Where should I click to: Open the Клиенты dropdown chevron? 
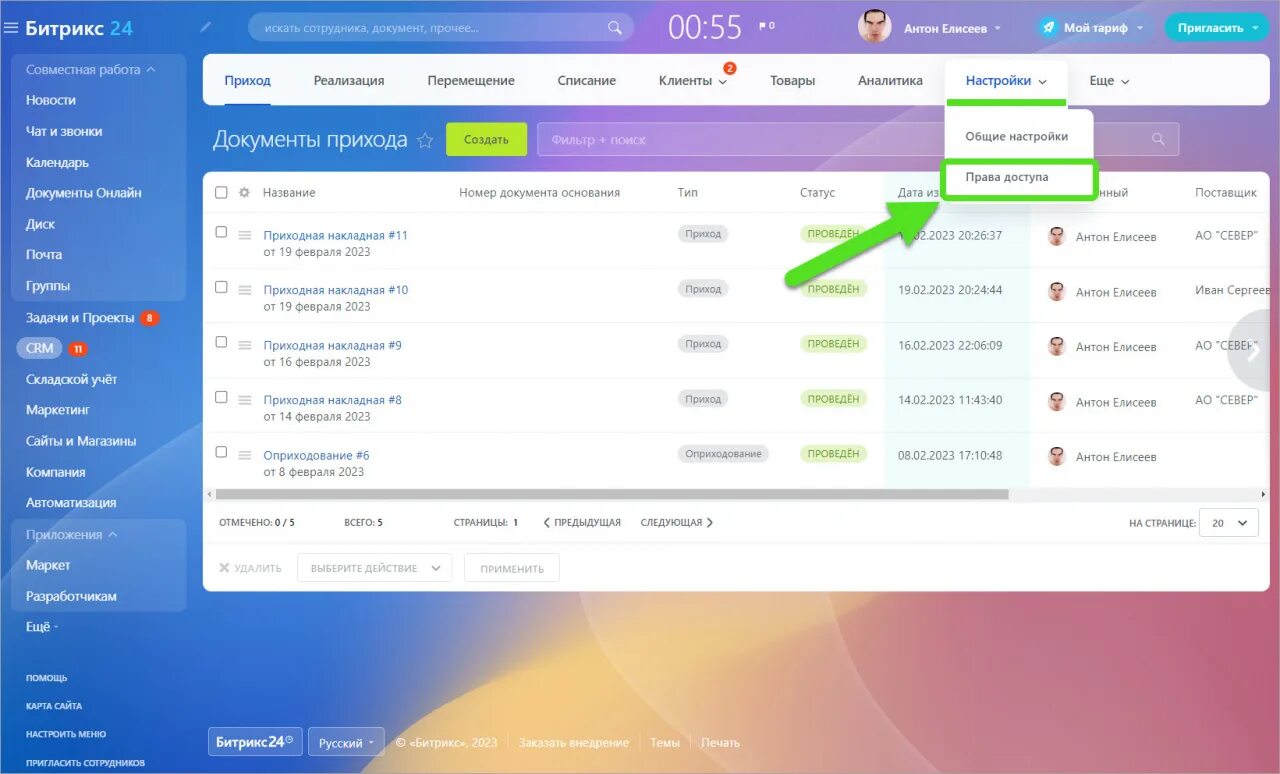(723, 82)
